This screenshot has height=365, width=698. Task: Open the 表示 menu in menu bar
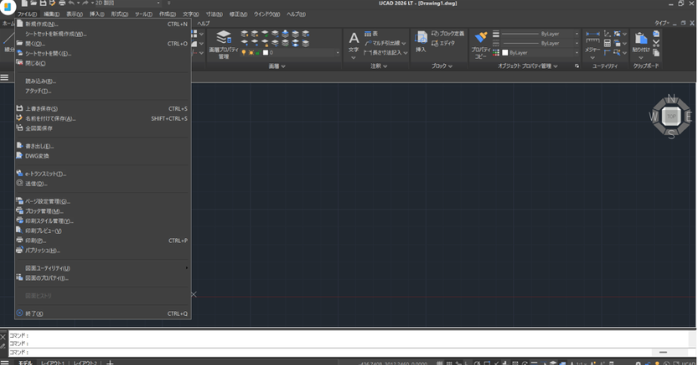pyautogui.click(x=75, y=14)
